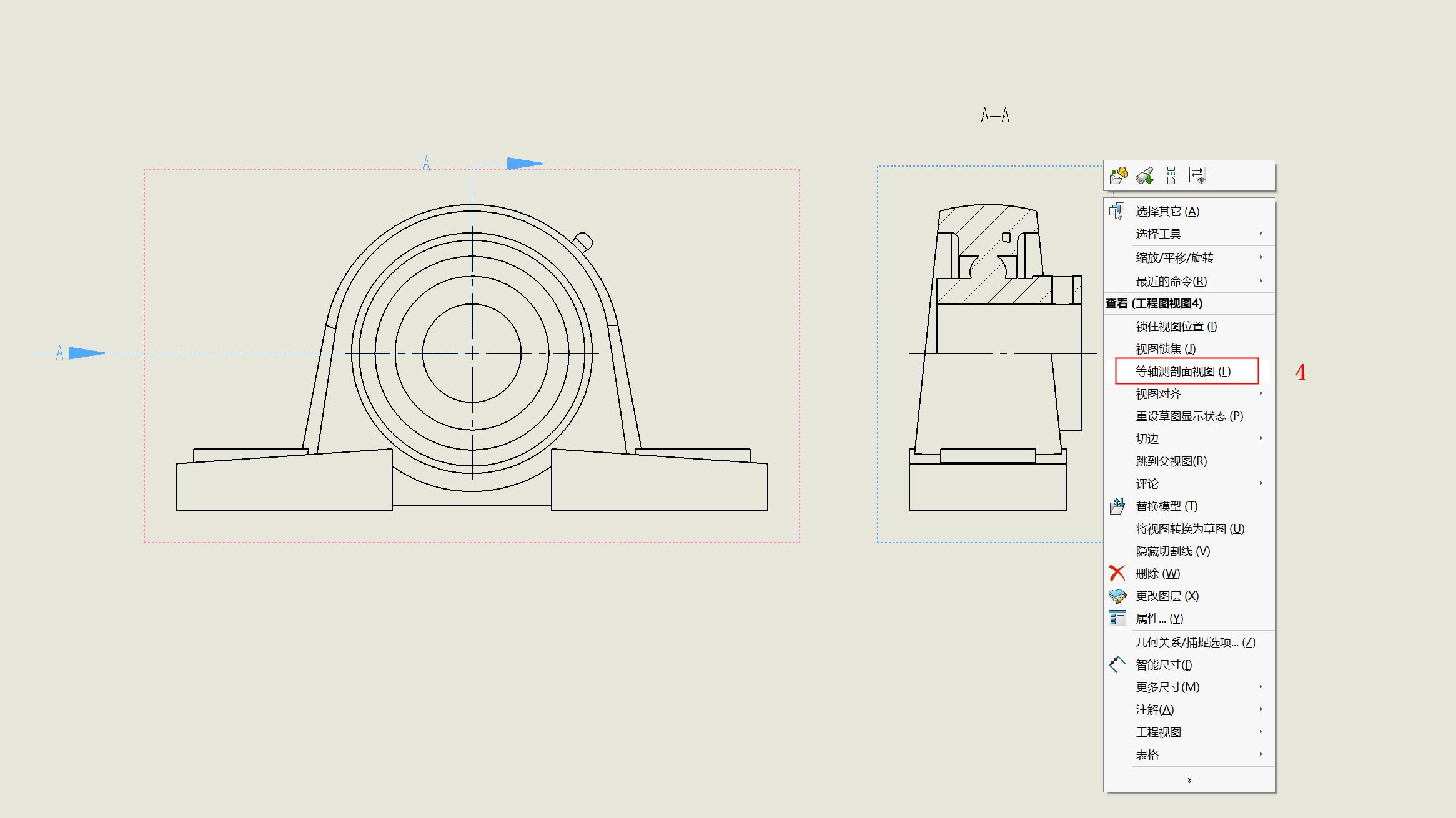Choose 等轴测剖面视图 (L) from the menu
The image size is (1456, 818).
click(x=1182, y=371)
